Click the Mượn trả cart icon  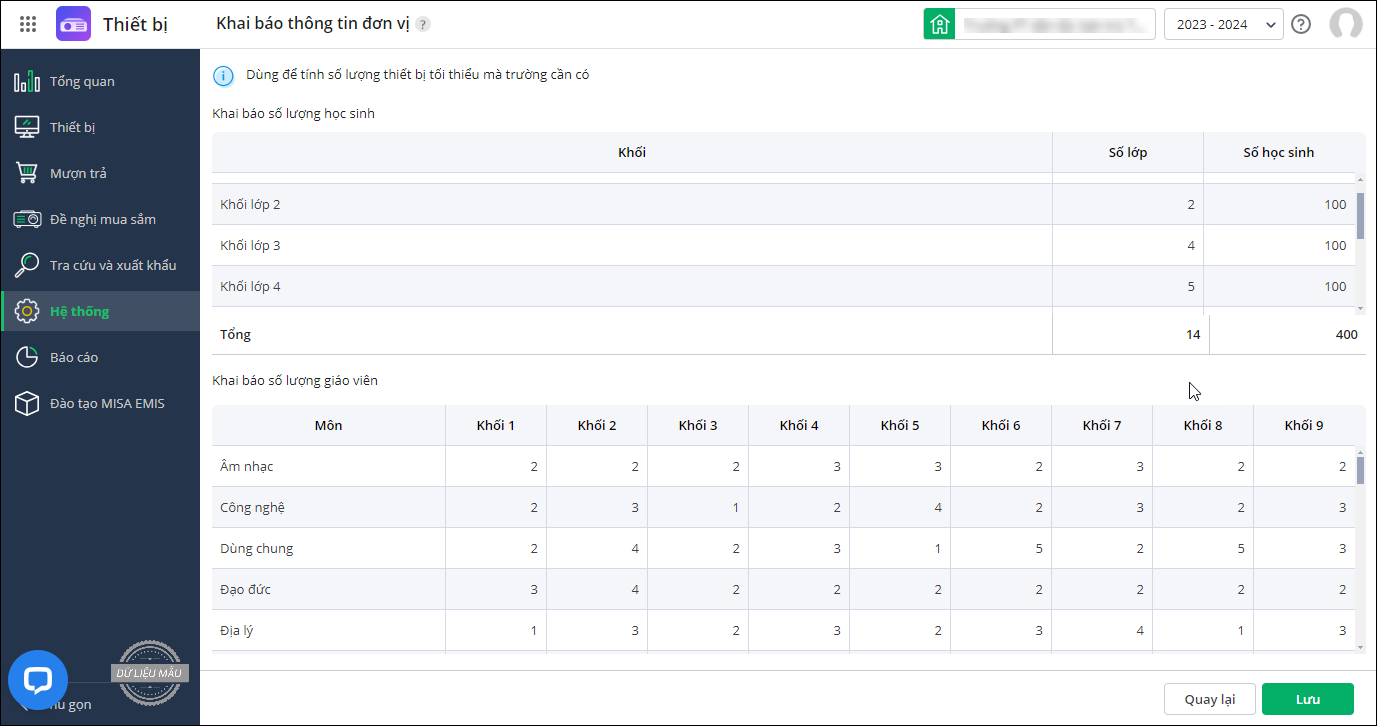click(x=27, y=173)
